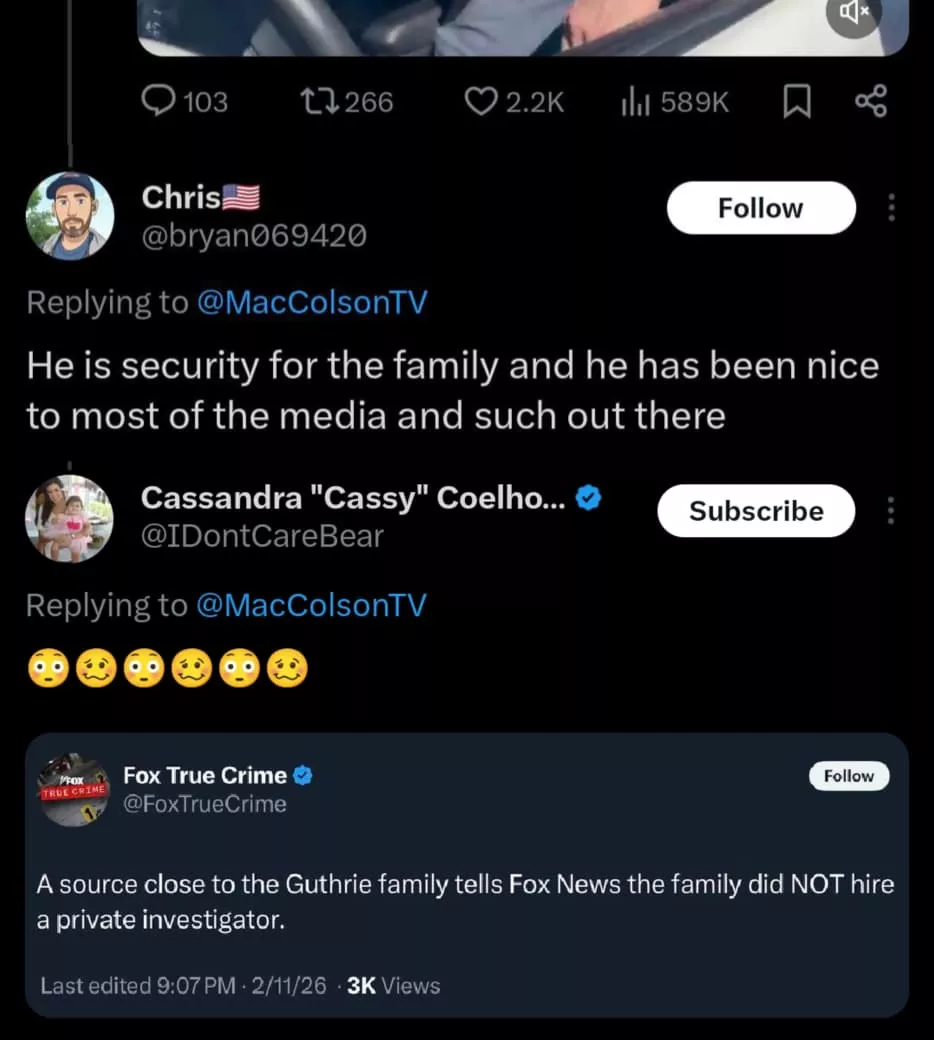Open Cassandra Coelho's profile picture
This screenshot has height=1040, width=934.
(x=69, y=518)
